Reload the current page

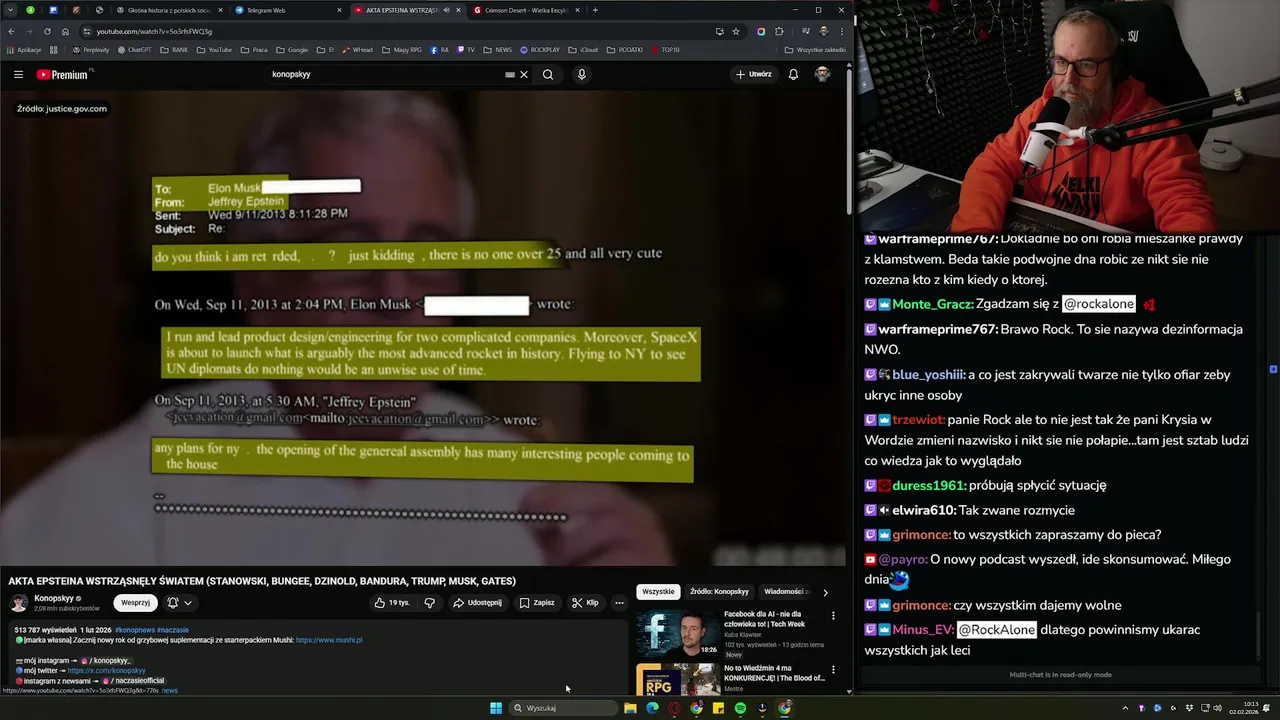coord(47,31)
